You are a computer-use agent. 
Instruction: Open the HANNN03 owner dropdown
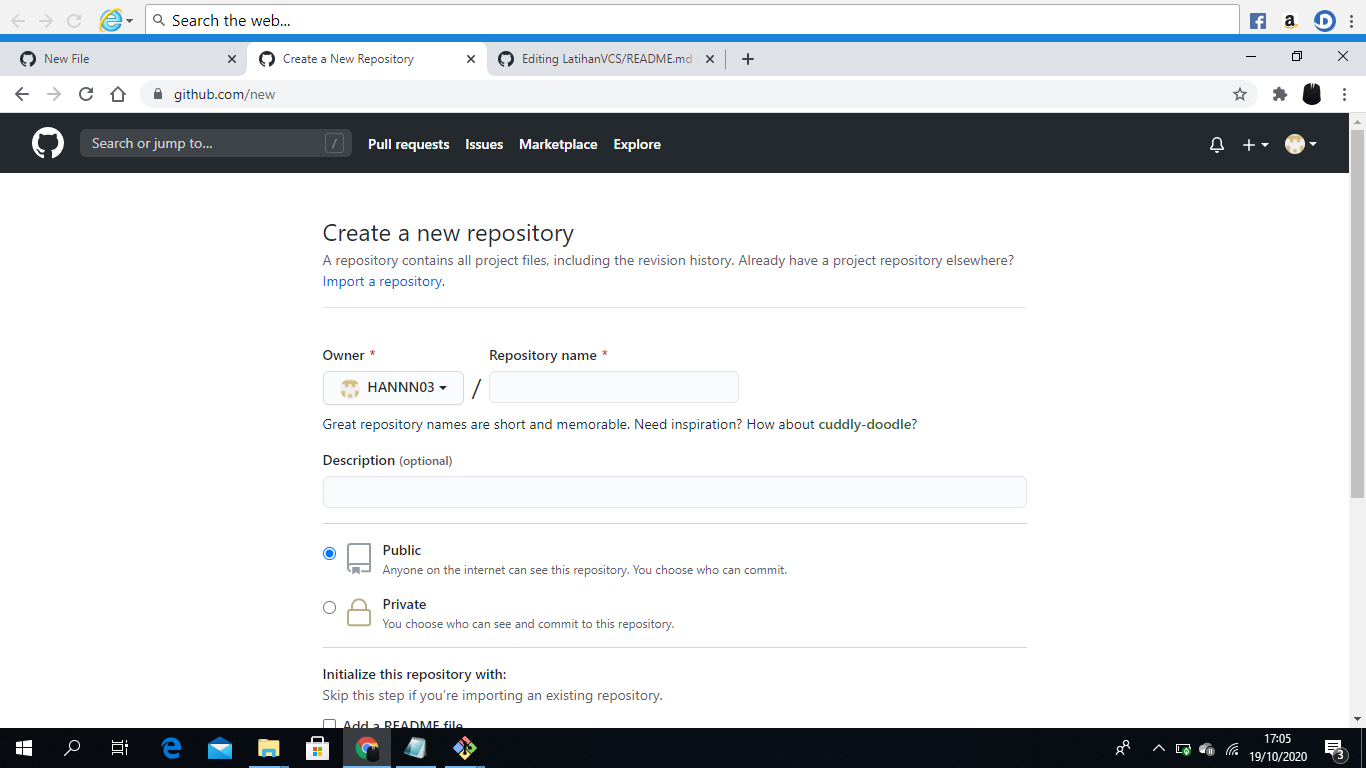point(393,388)
